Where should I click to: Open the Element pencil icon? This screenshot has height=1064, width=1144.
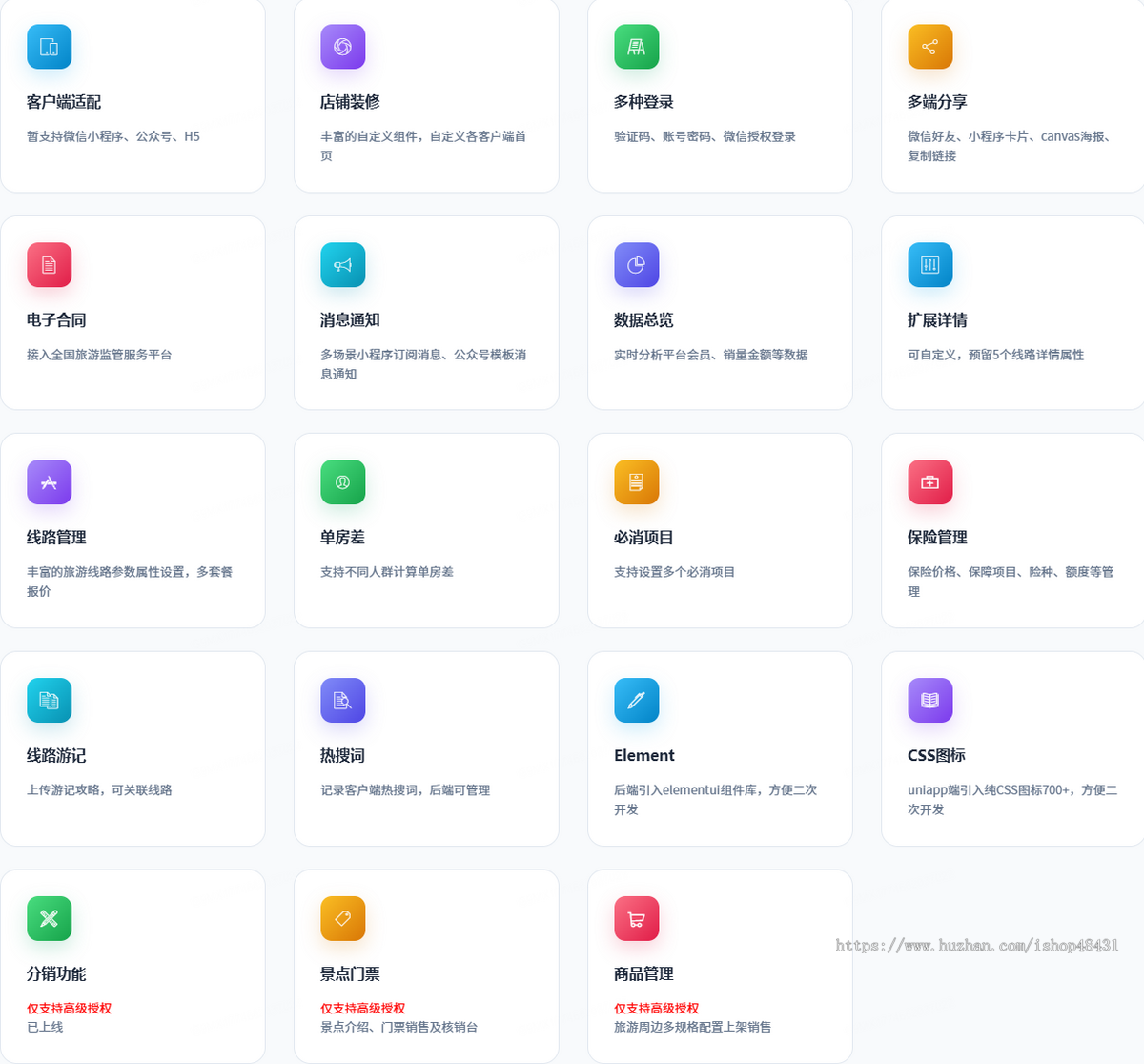click(x=637, y=701)
